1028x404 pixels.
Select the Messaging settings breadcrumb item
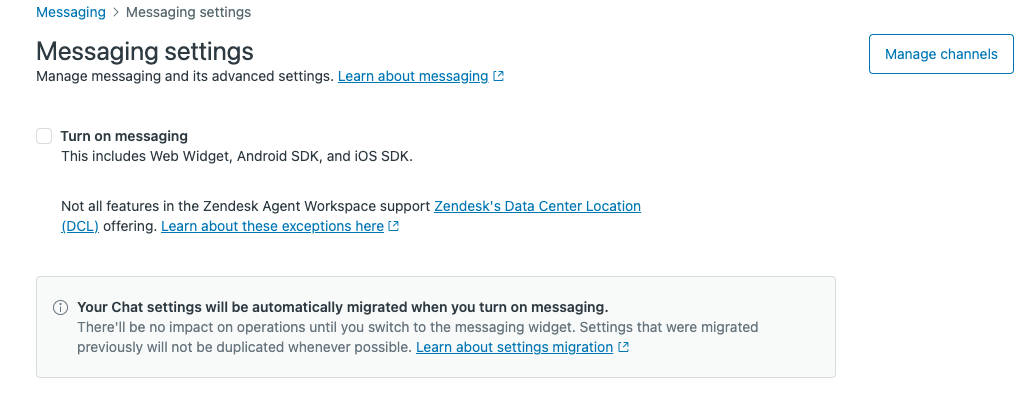coord(188,13)
